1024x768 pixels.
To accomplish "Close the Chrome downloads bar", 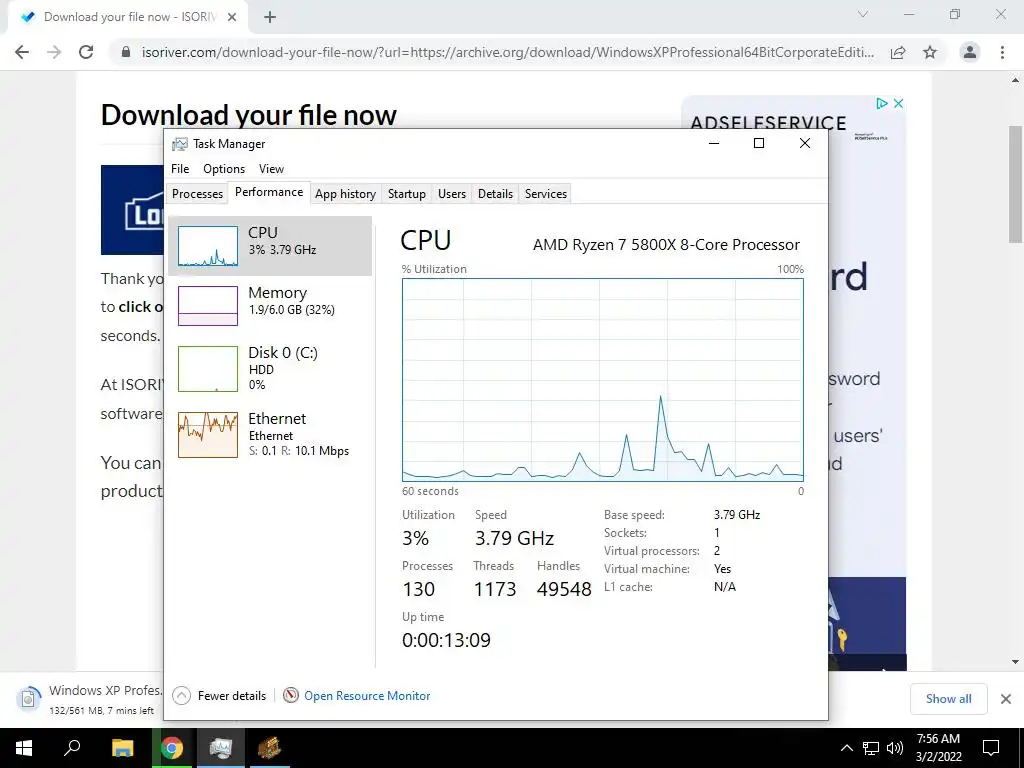I will tap(1006, 699).
